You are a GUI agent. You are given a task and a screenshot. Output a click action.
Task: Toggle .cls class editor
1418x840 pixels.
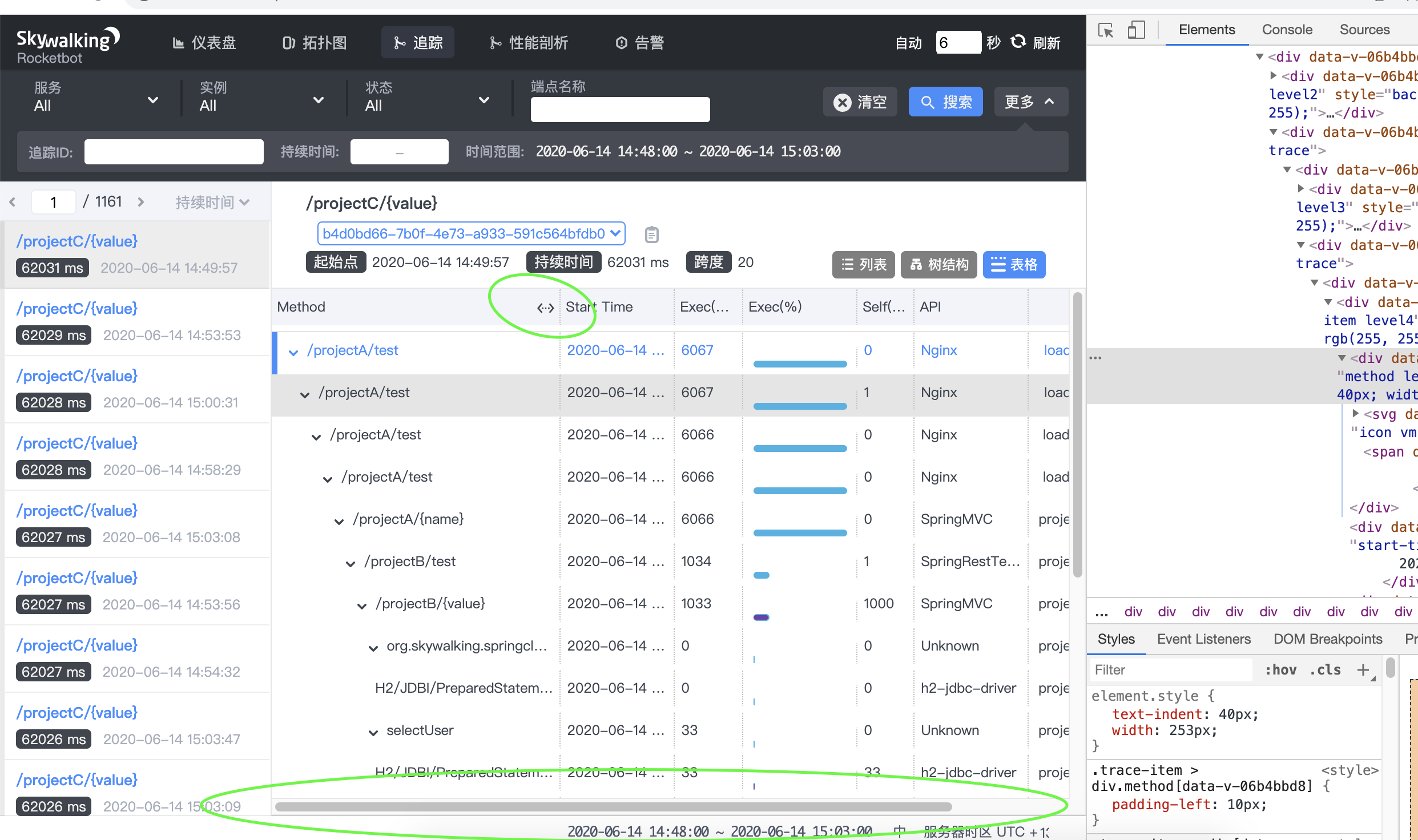click(x=1325, y=669)
